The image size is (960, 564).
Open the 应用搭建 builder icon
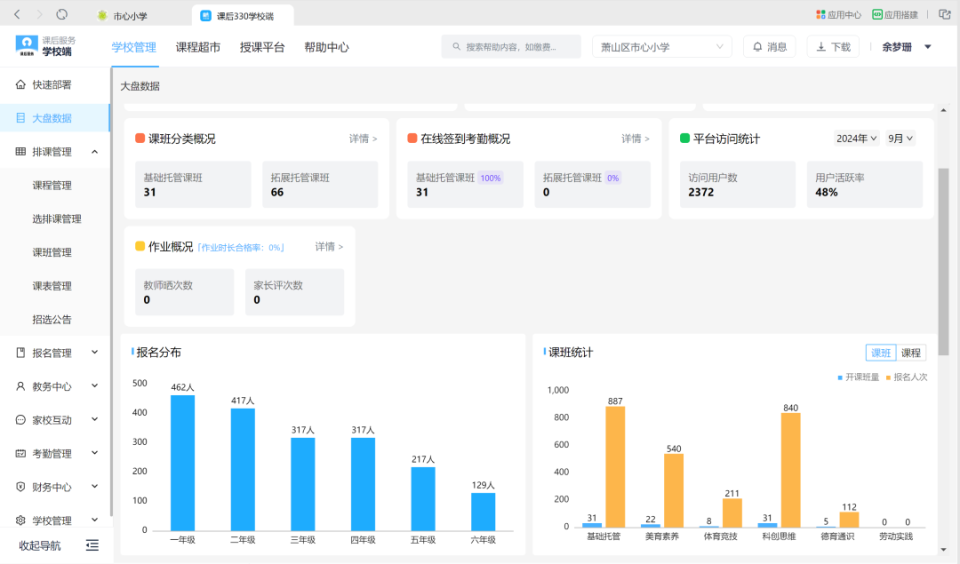coord(877,14)
